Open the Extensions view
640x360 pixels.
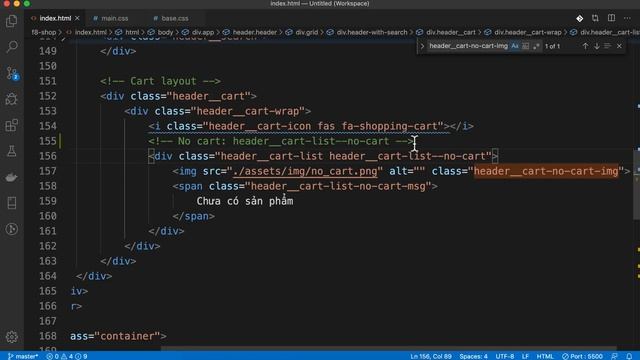click(x=11, y=125)
